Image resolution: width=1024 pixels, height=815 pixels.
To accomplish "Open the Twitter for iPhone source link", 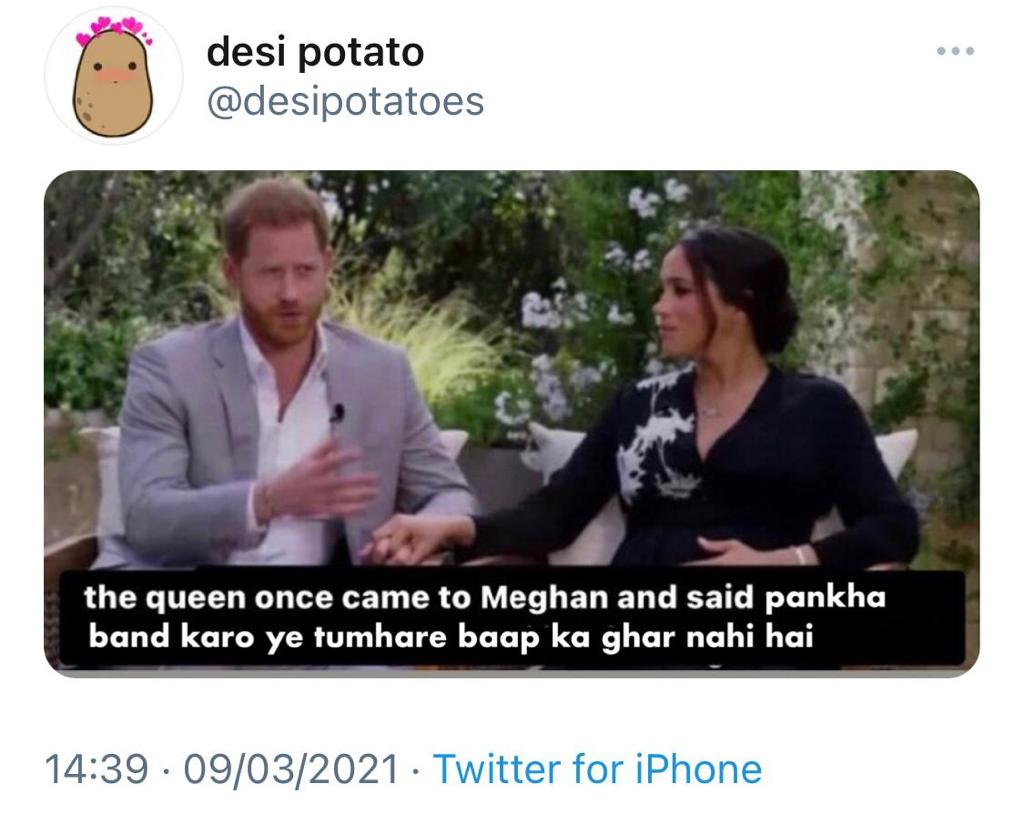I will click(598, 769).
